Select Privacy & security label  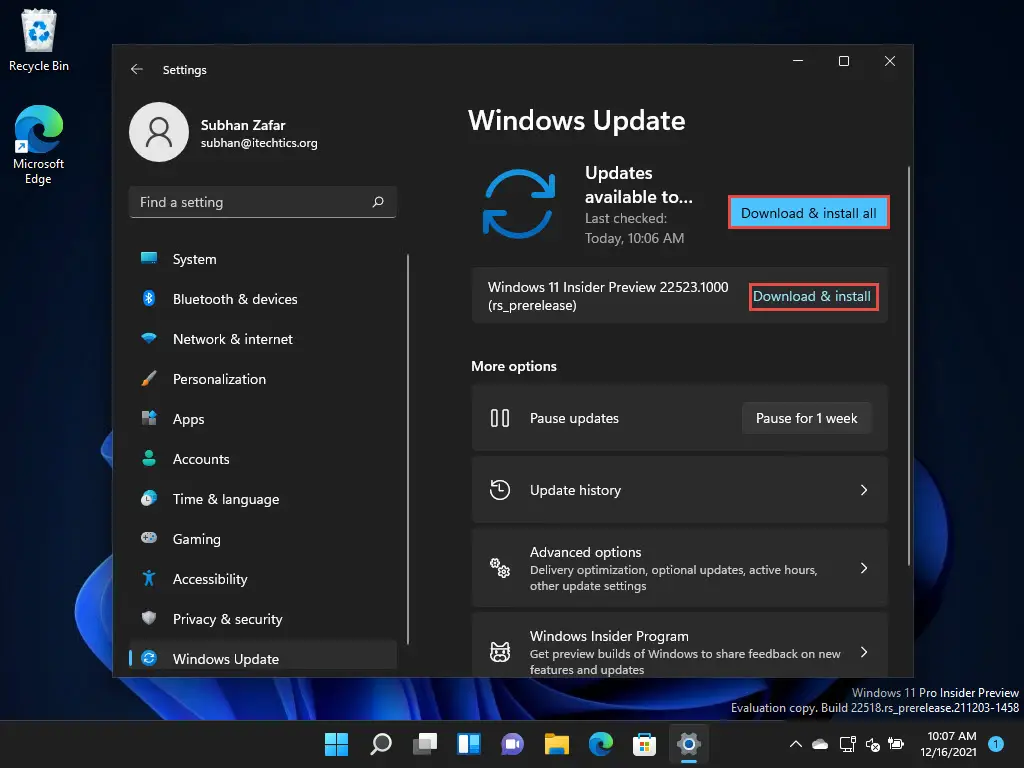[227, 619]
